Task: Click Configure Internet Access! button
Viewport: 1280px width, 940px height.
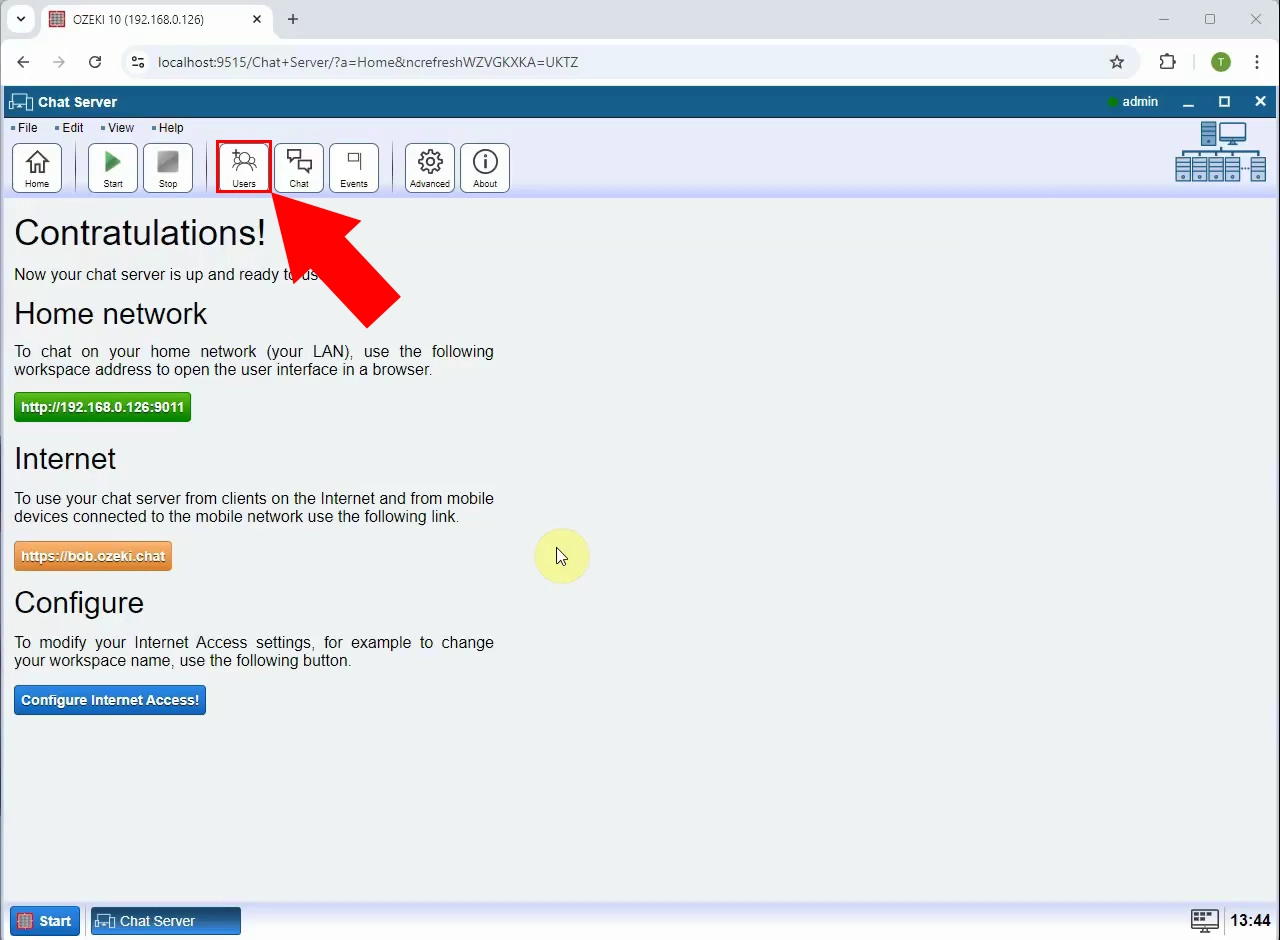Action: pos(110,700)
